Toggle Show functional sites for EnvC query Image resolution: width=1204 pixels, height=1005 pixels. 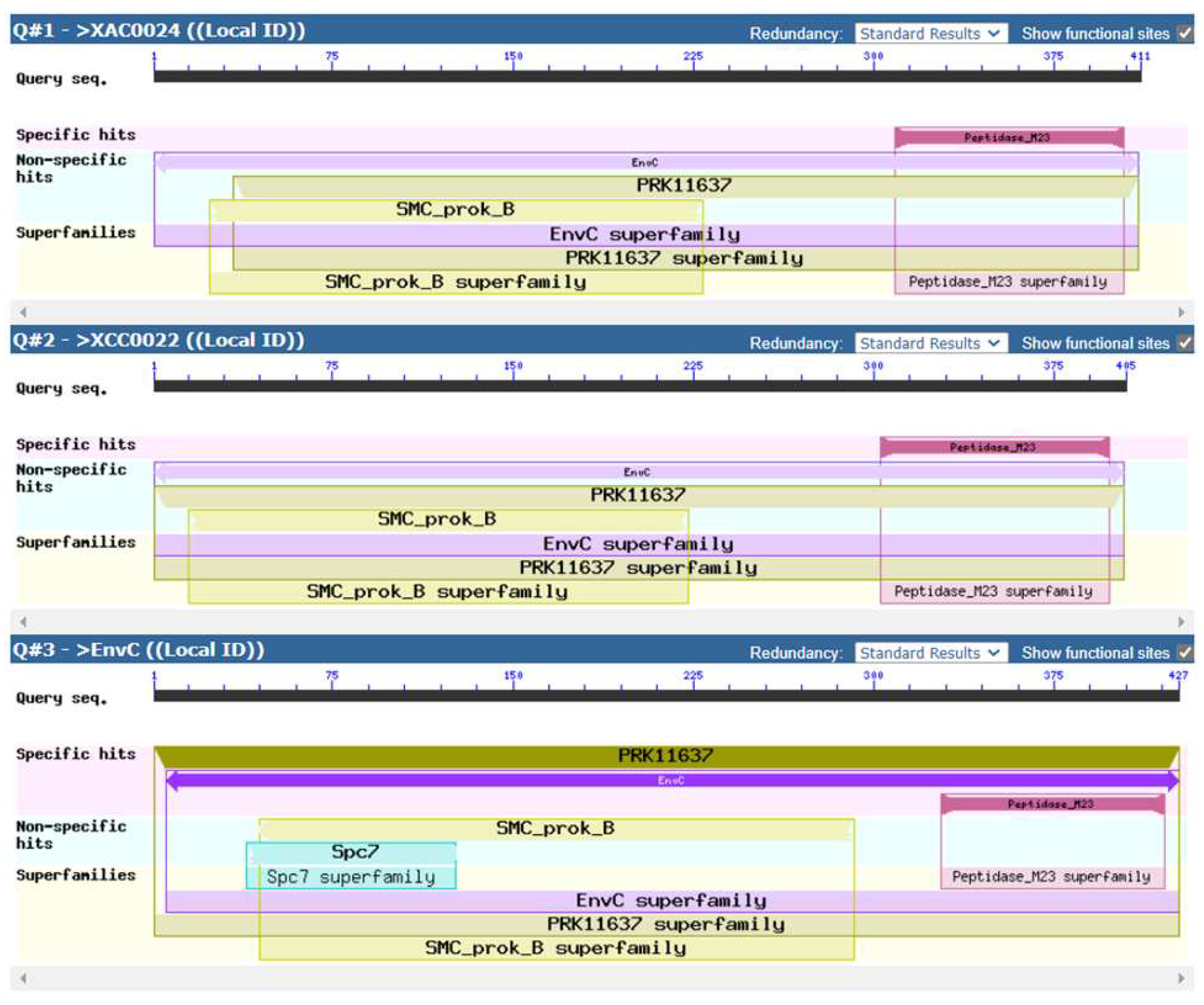[x=1185, y=652]
